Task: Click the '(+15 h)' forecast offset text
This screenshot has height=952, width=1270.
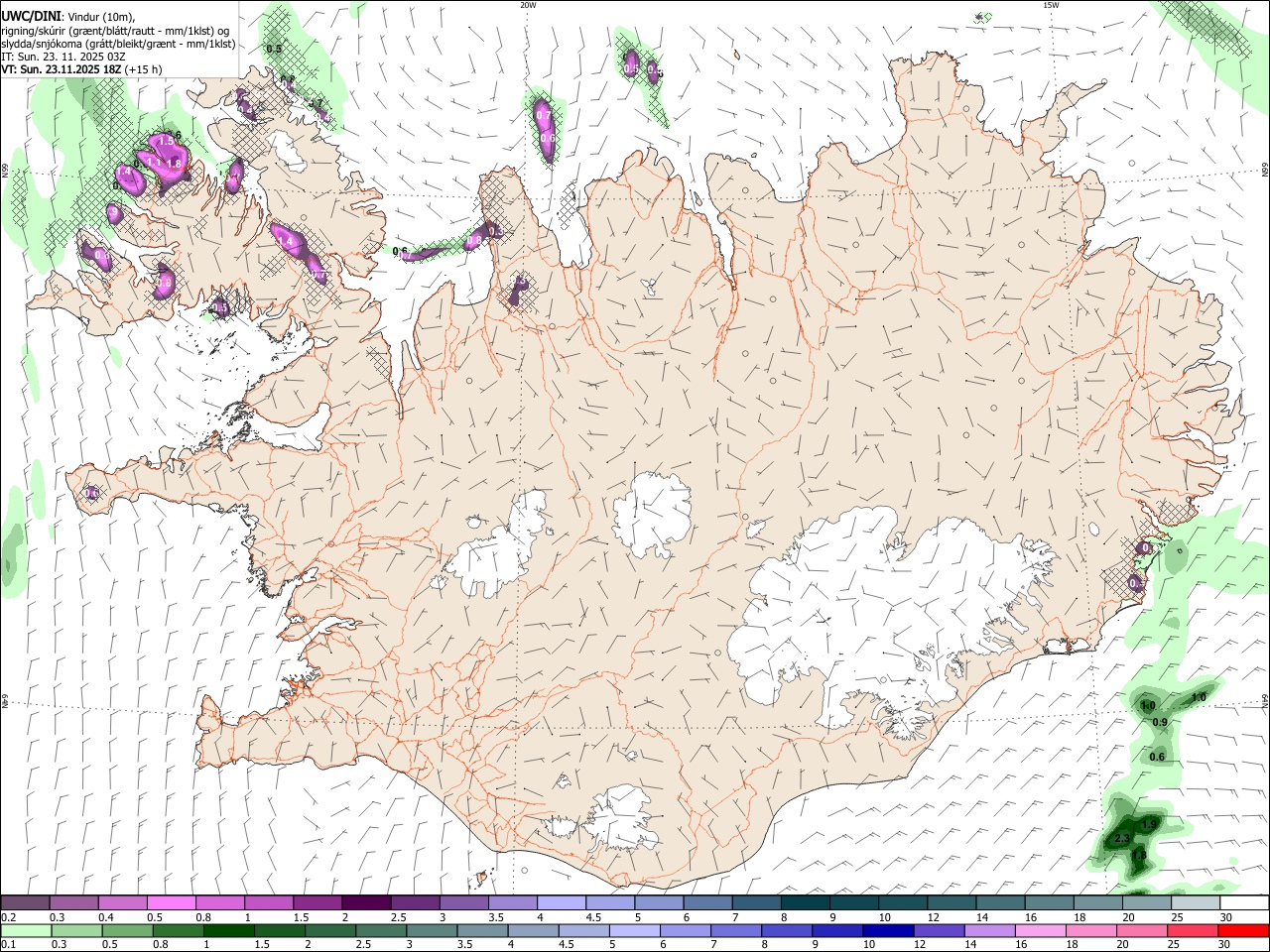Action: (x=144, y=69)
